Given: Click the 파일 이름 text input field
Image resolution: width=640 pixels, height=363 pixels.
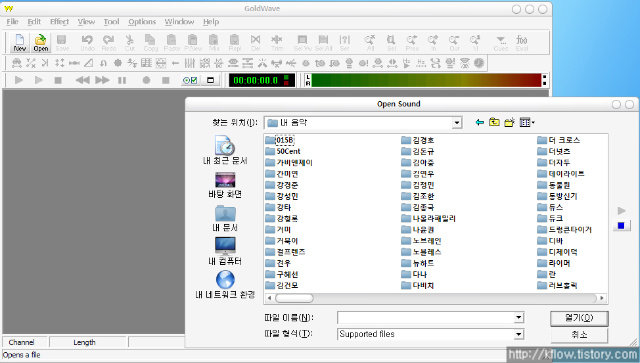Looking at the screenshot, I should click(x=425, y=317).
